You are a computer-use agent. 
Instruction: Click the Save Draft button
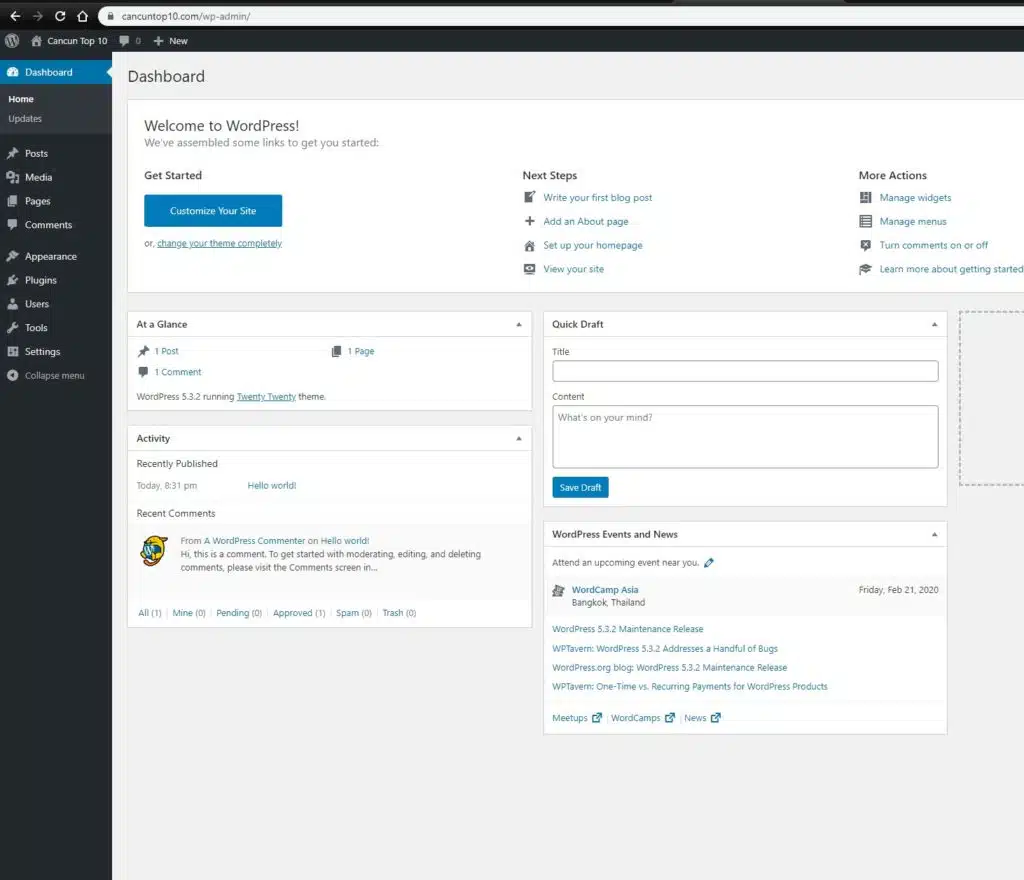click(580, 488)
